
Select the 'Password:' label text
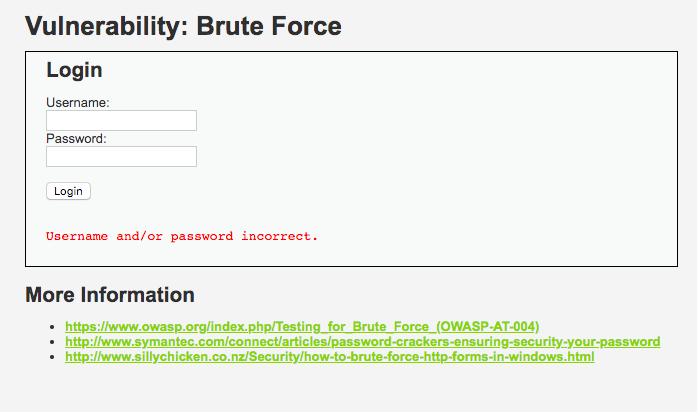point(77,139)
